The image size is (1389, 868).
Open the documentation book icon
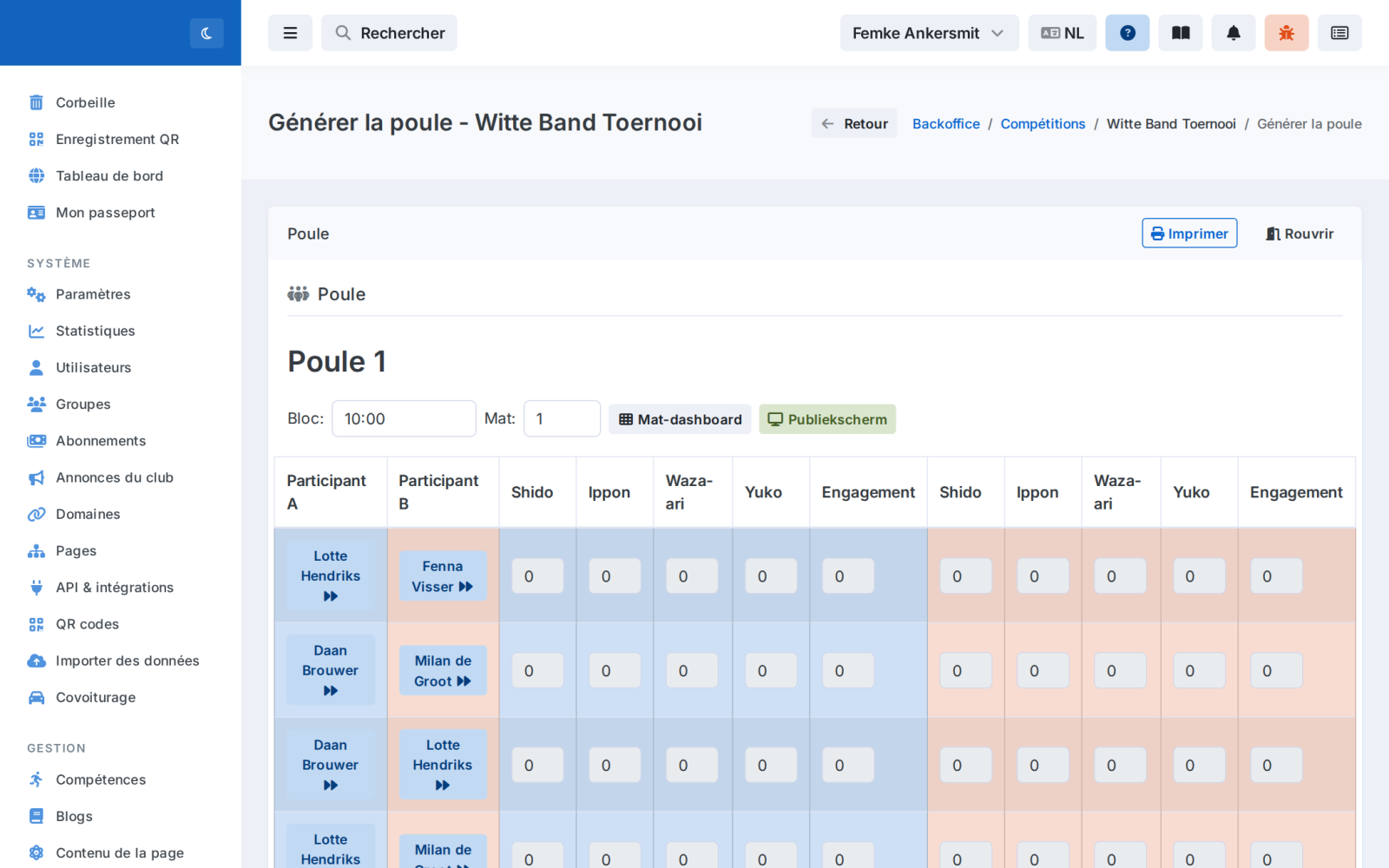pos(1181,33)
